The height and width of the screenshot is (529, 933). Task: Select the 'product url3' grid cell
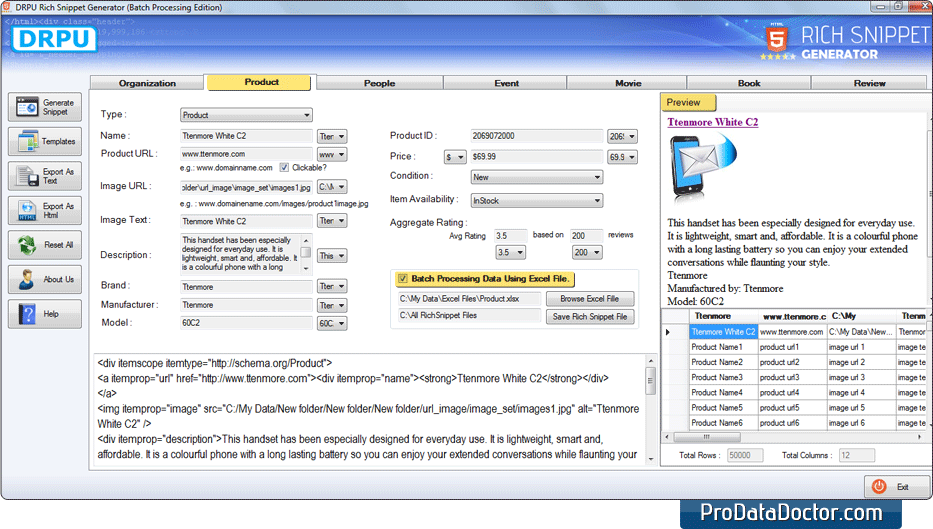click(x=792, y=377)
